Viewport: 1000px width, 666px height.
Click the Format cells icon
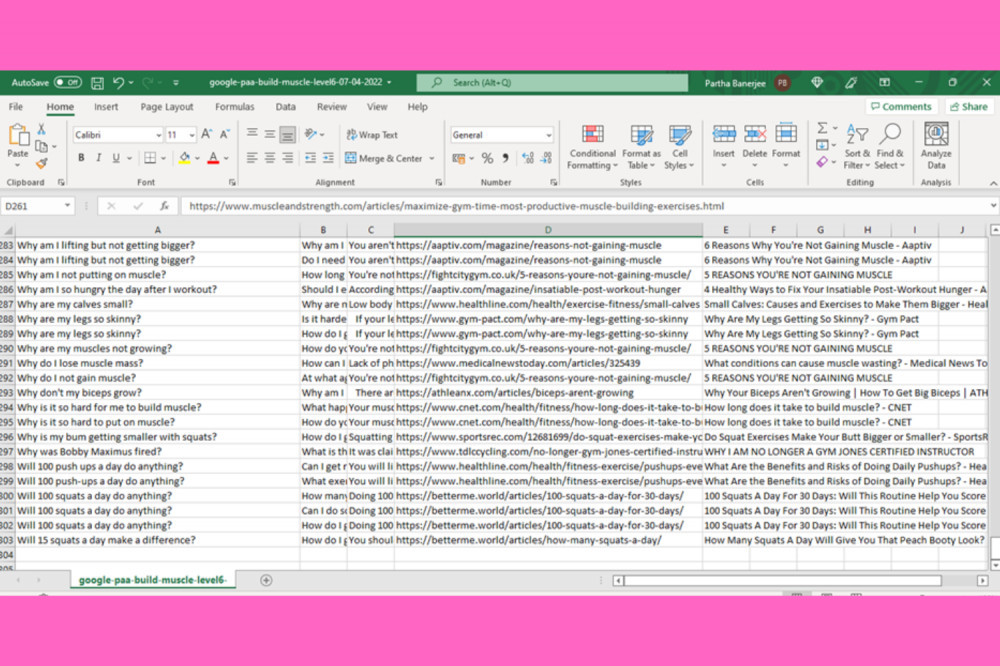(786, 135)
